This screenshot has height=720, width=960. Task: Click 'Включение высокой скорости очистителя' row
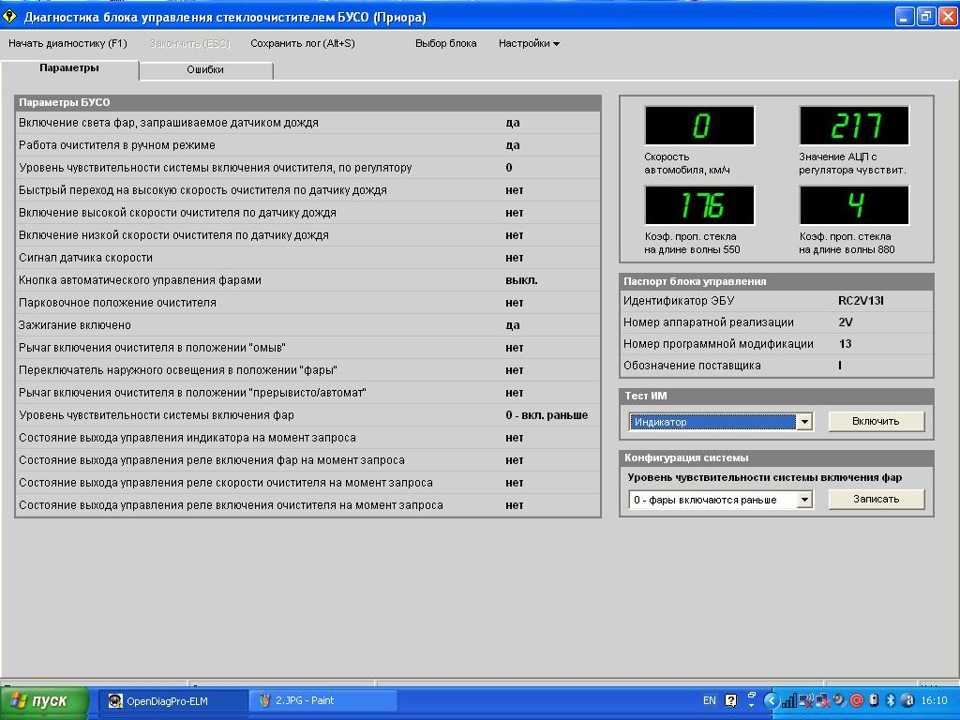(x=307, y=213)
